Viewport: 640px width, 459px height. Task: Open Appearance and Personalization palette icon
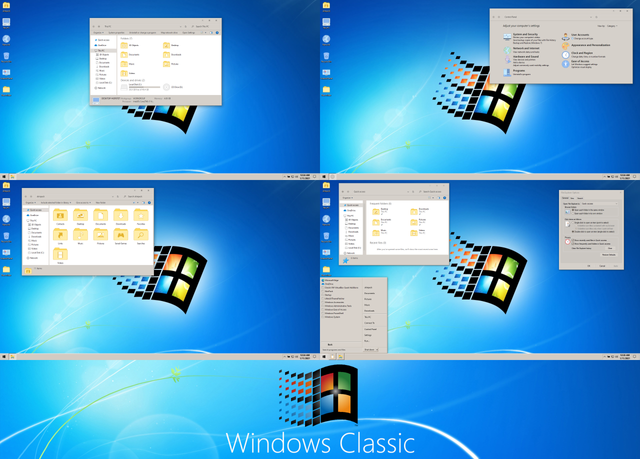(566, 46)
